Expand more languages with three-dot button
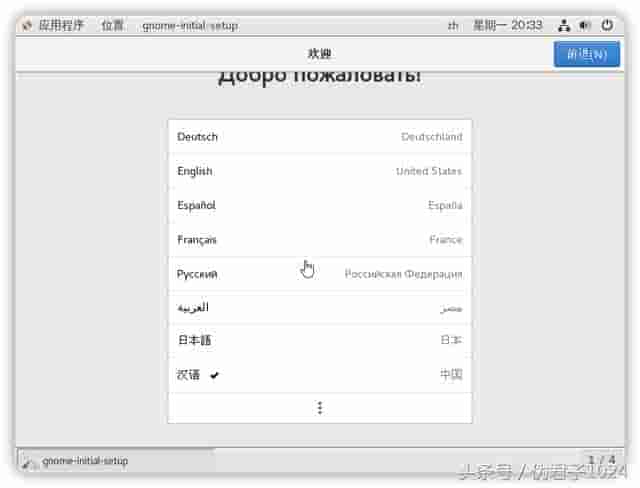 320,408
